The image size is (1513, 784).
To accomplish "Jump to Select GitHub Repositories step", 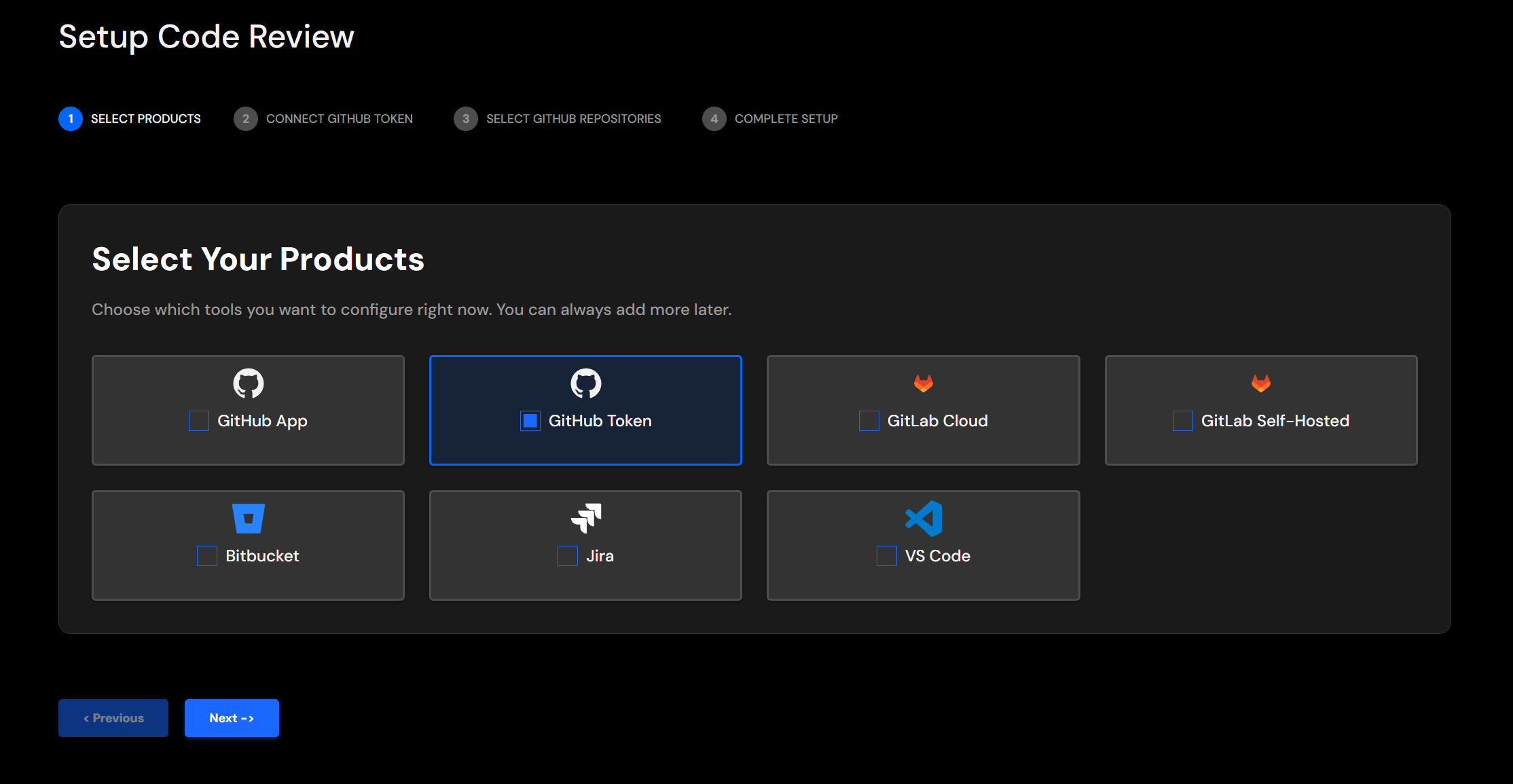I will [x=558, y=119].
